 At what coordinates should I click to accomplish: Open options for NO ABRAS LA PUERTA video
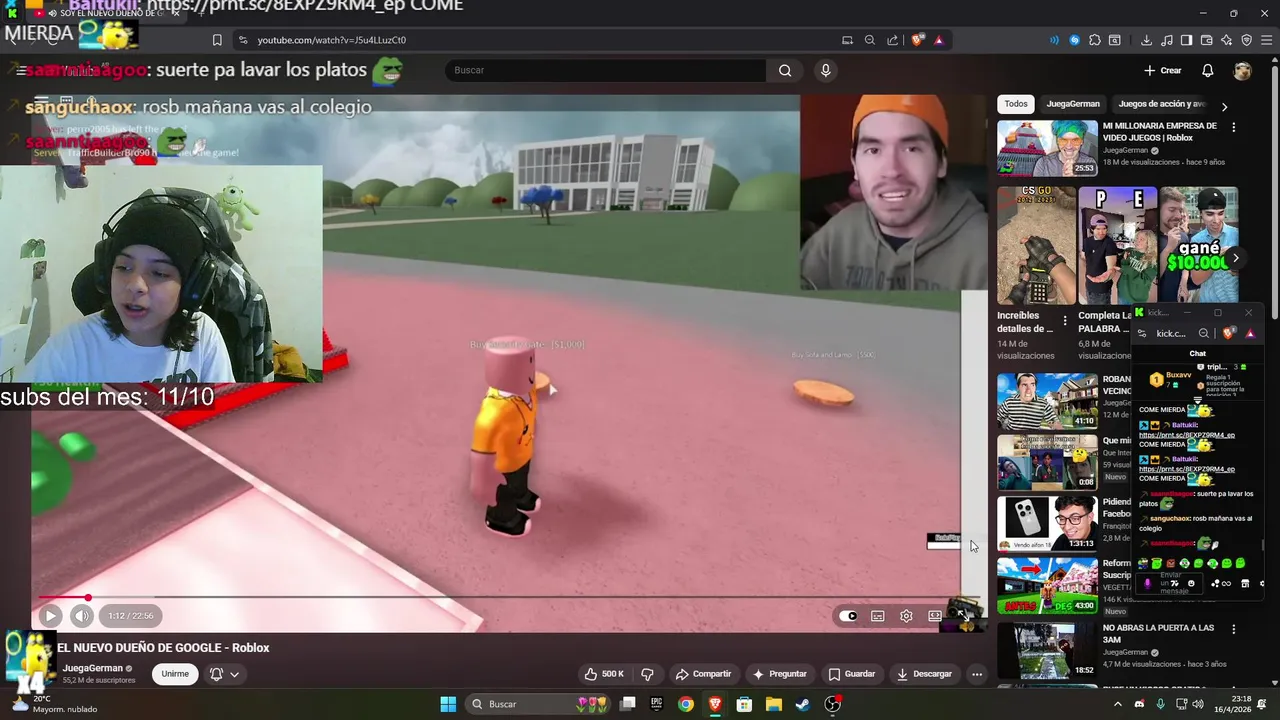pyautogui.click(x=1234, y=629)
